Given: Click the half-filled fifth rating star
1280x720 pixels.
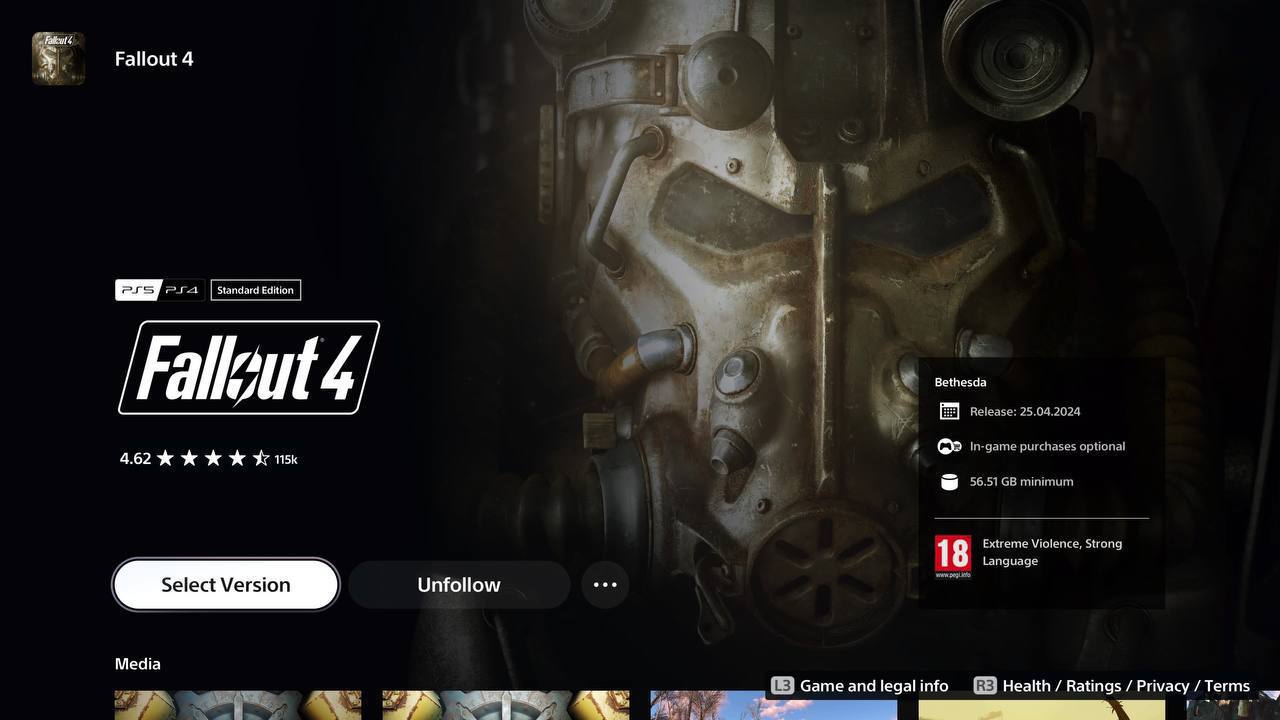Looking at the screenshot, I should (x=261, y=458).
